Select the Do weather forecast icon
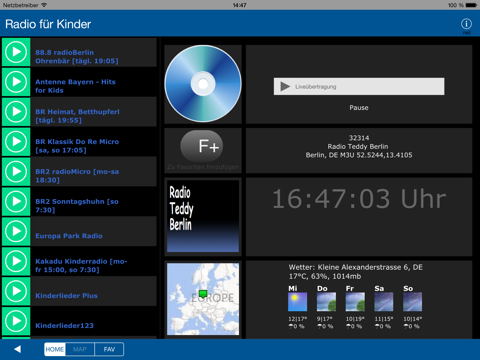 tap(326, 302)
